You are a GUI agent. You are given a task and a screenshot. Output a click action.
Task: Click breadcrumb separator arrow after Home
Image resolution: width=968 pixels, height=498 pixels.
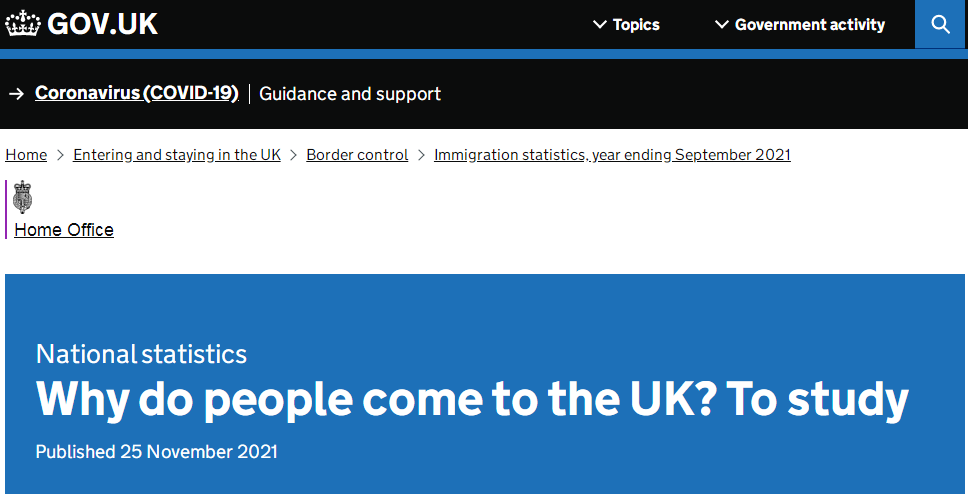60,155
